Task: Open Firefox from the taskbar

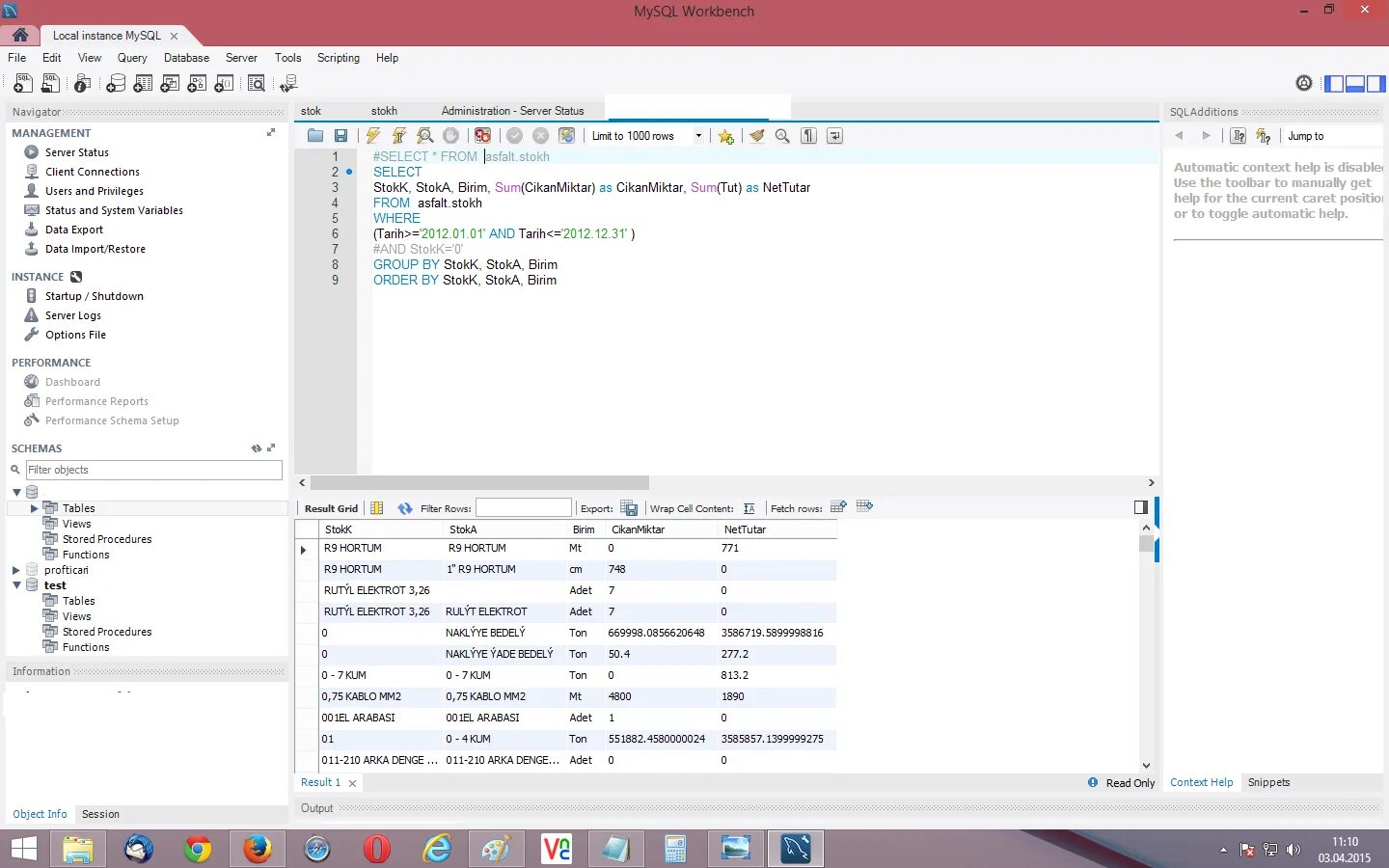Action: 257,849
